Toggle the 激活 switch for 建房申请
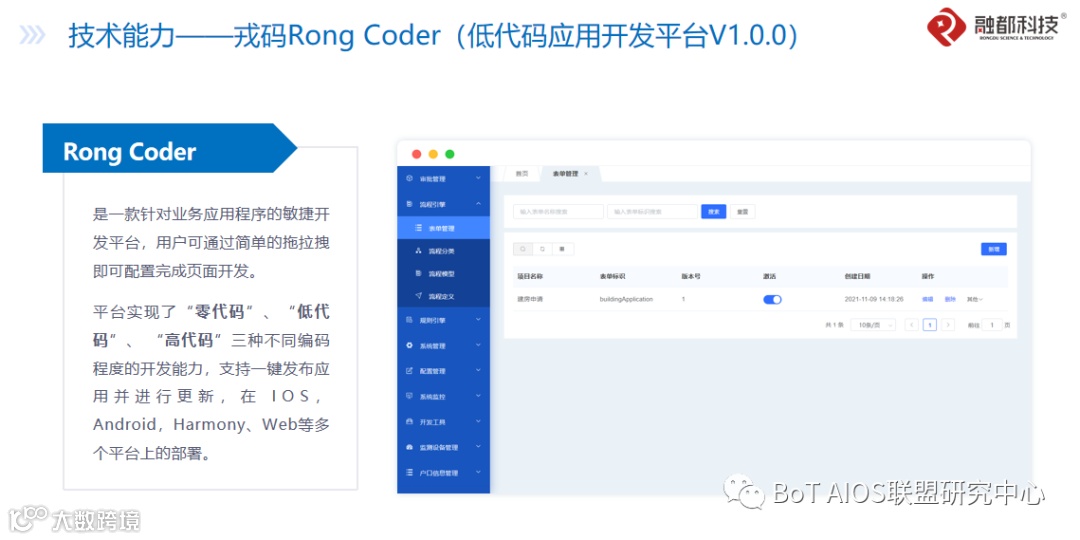This screenshot has height=540, width=1080. [773, 300]
